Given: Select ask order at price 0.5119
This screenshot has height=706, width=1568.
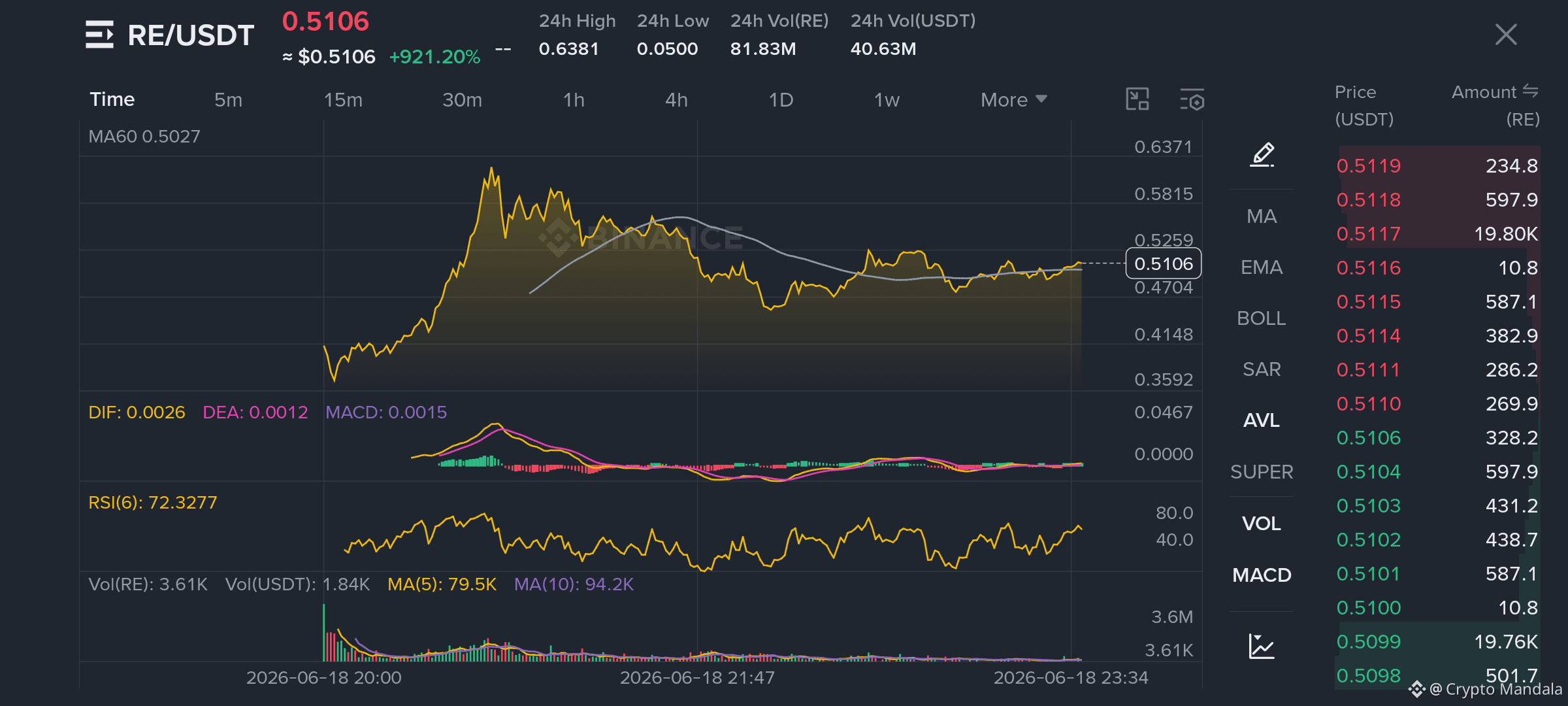Looking at the screenshot, I should [x=1437, y=165].
